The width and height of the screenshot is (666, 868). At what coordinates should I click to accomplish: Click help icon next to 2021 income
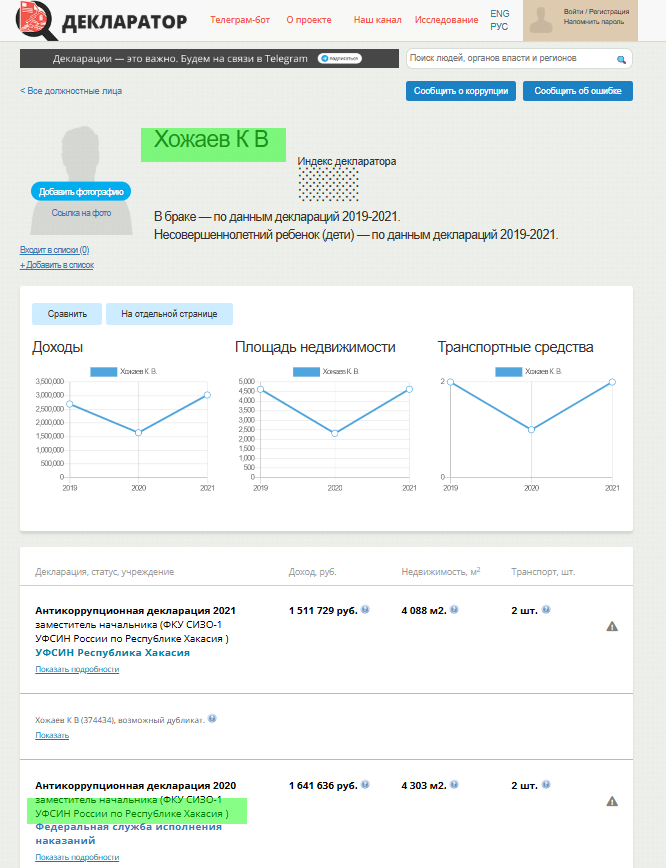pyautogui.click(x=366, y=609)
